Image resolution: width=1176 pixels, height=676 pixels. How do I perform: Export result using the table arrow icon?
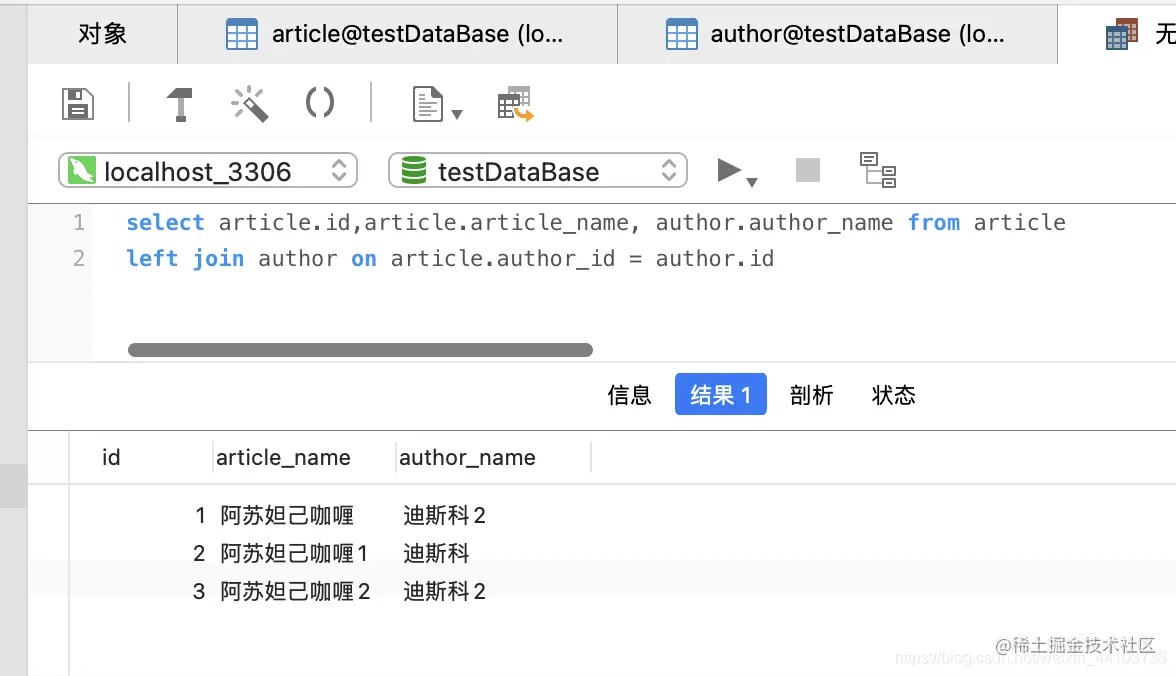tap(515, 104)
